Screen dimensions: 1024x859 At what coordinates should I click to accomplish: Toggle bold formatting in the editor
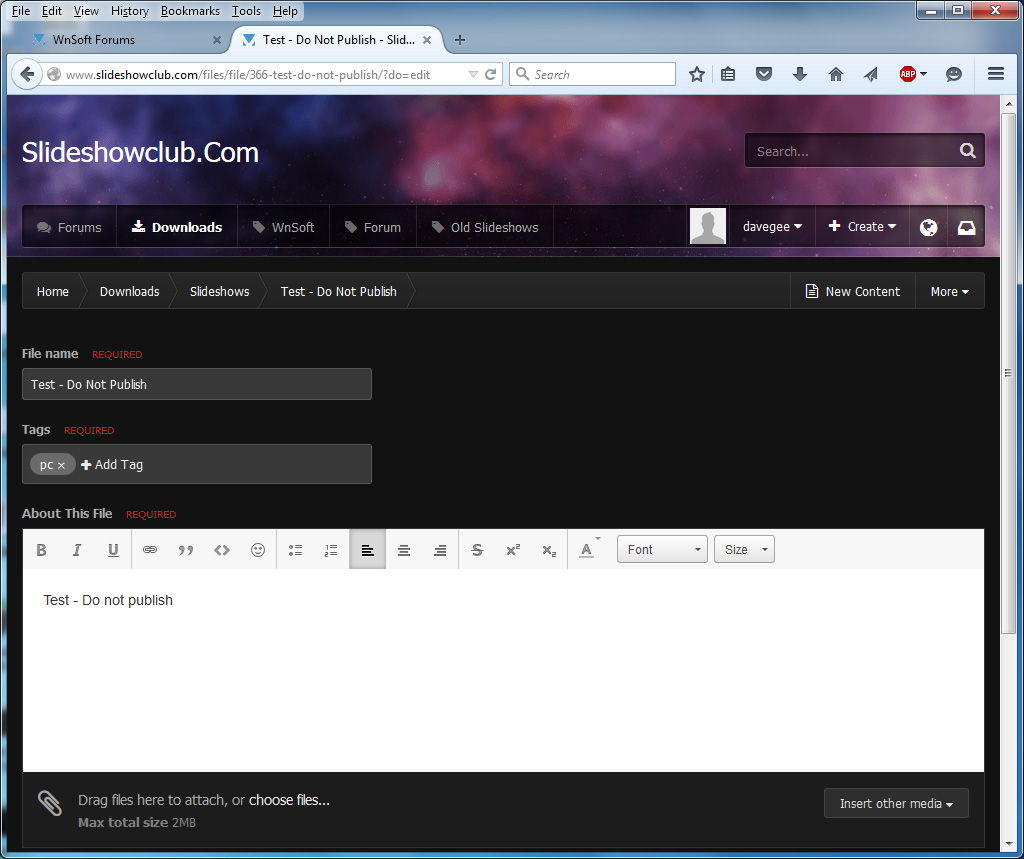[x=42, y=550]
